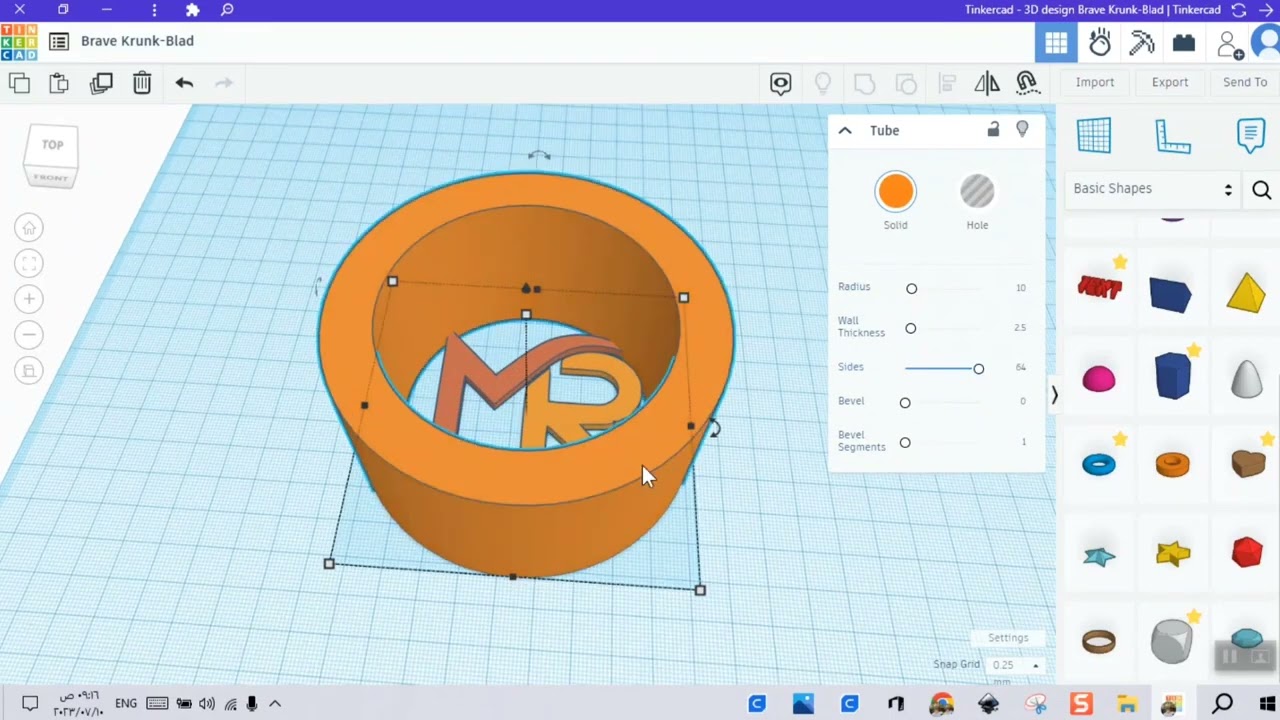
Task: Open the Tinkercad logo home link
Action: tap(19, 41)
